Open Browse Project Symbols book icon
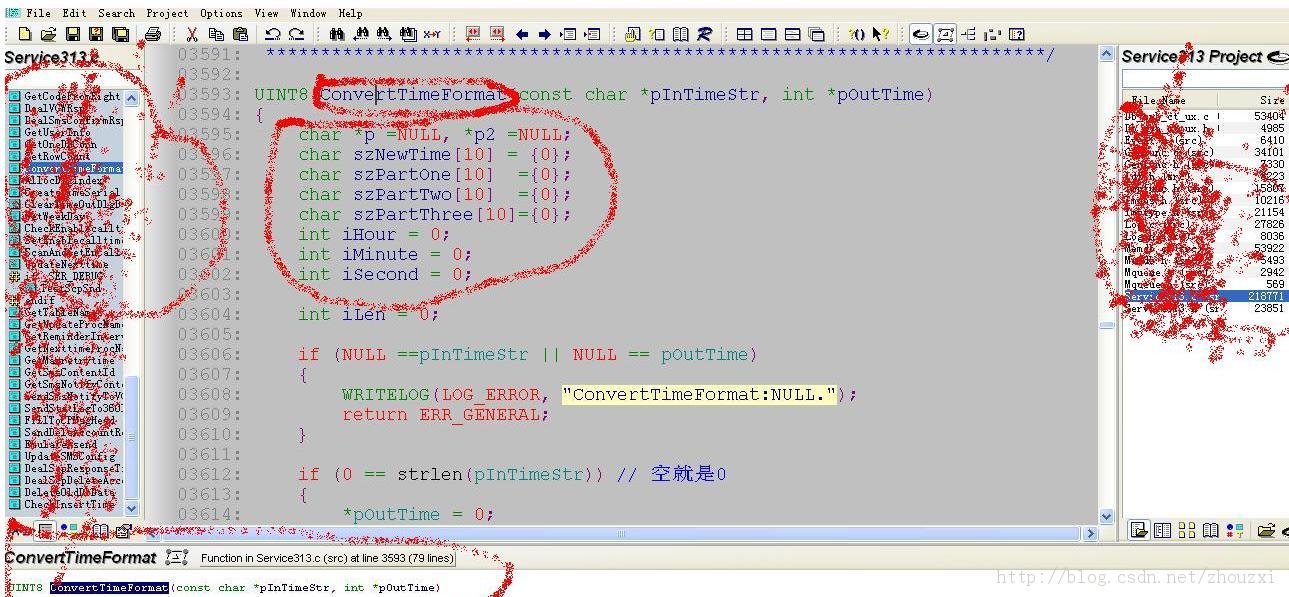 (680, 34)
